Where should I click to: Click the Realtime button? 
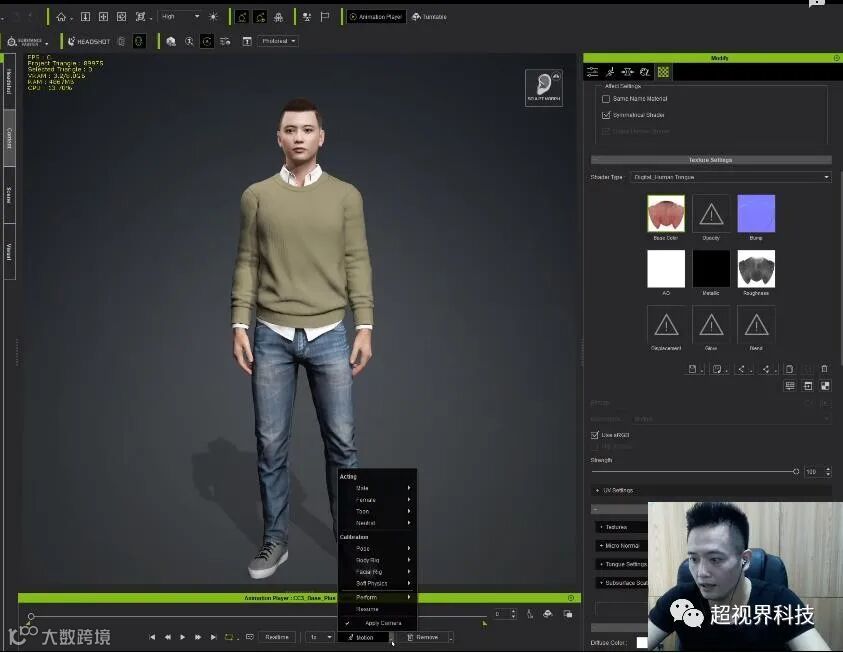(276, 637)
